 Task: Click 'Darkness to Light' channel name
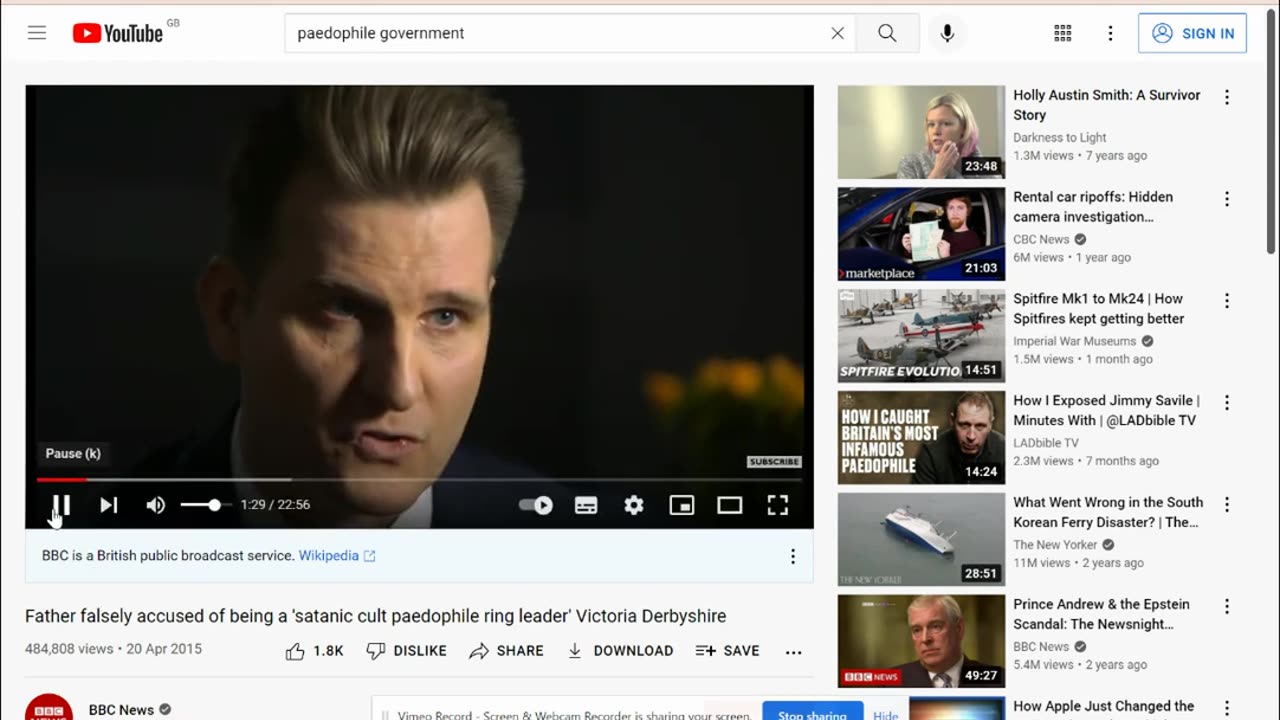pos(1060,137)
